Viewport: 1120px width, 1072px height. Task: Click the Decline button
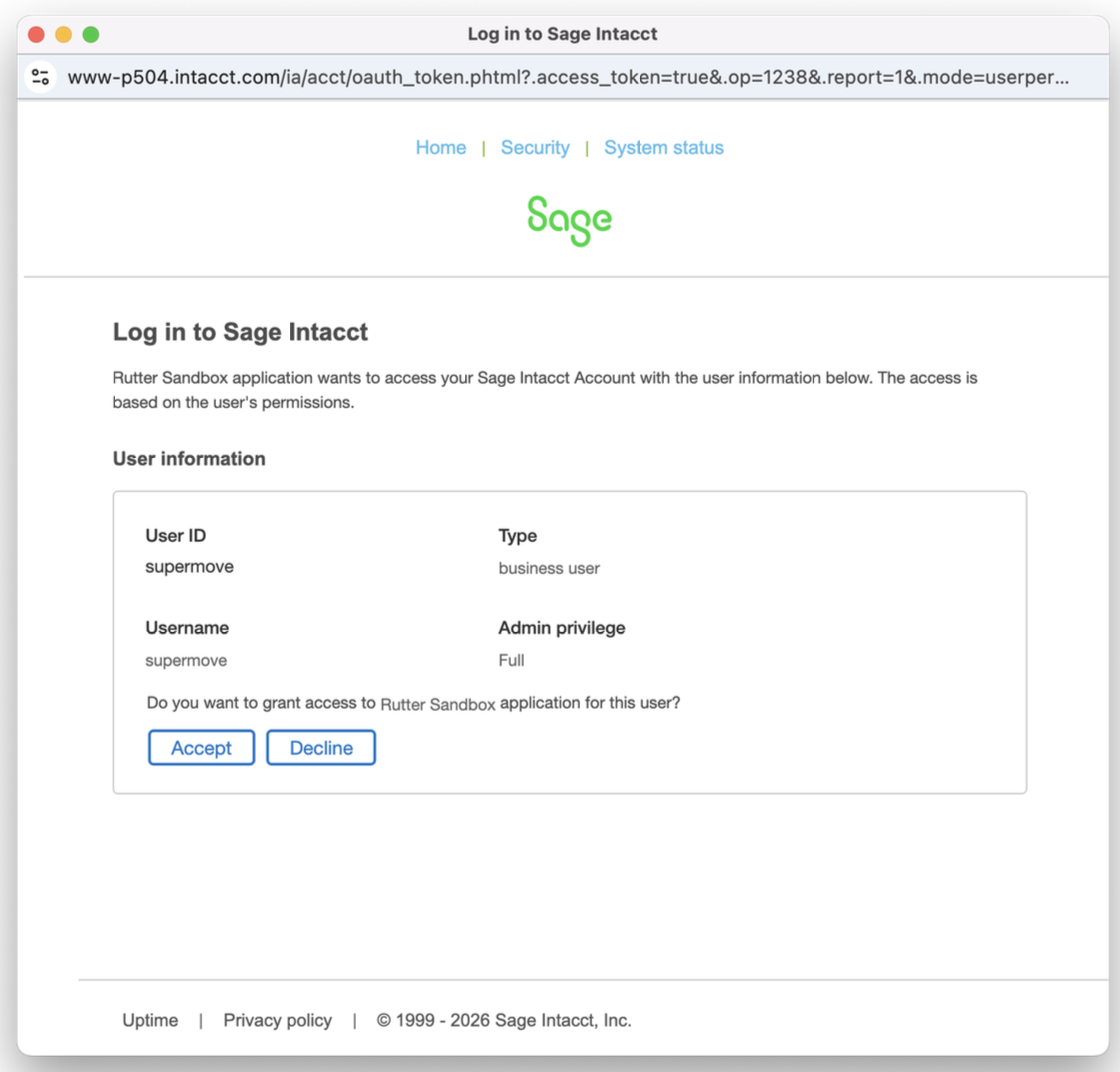point(321,748)
